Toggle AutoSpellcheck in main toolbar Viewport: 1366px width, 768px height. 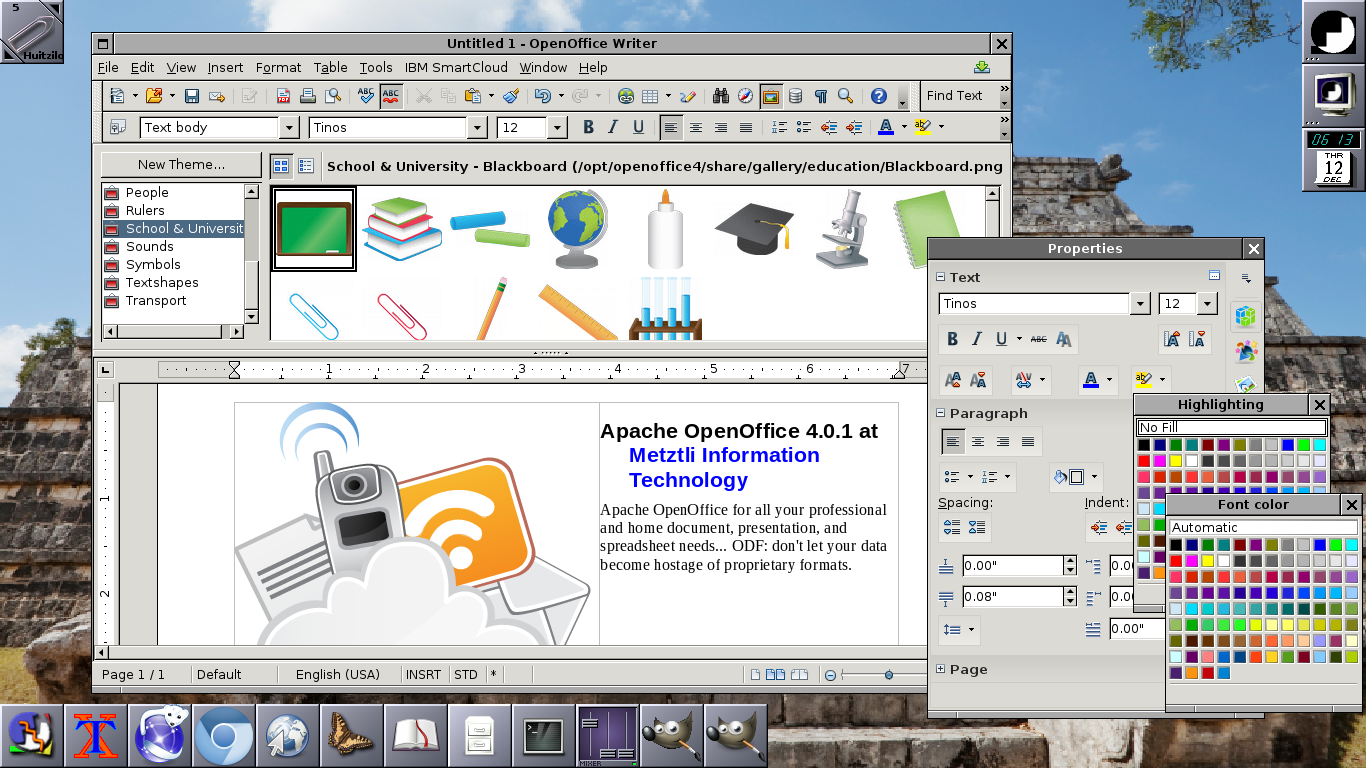pos(391,96)
